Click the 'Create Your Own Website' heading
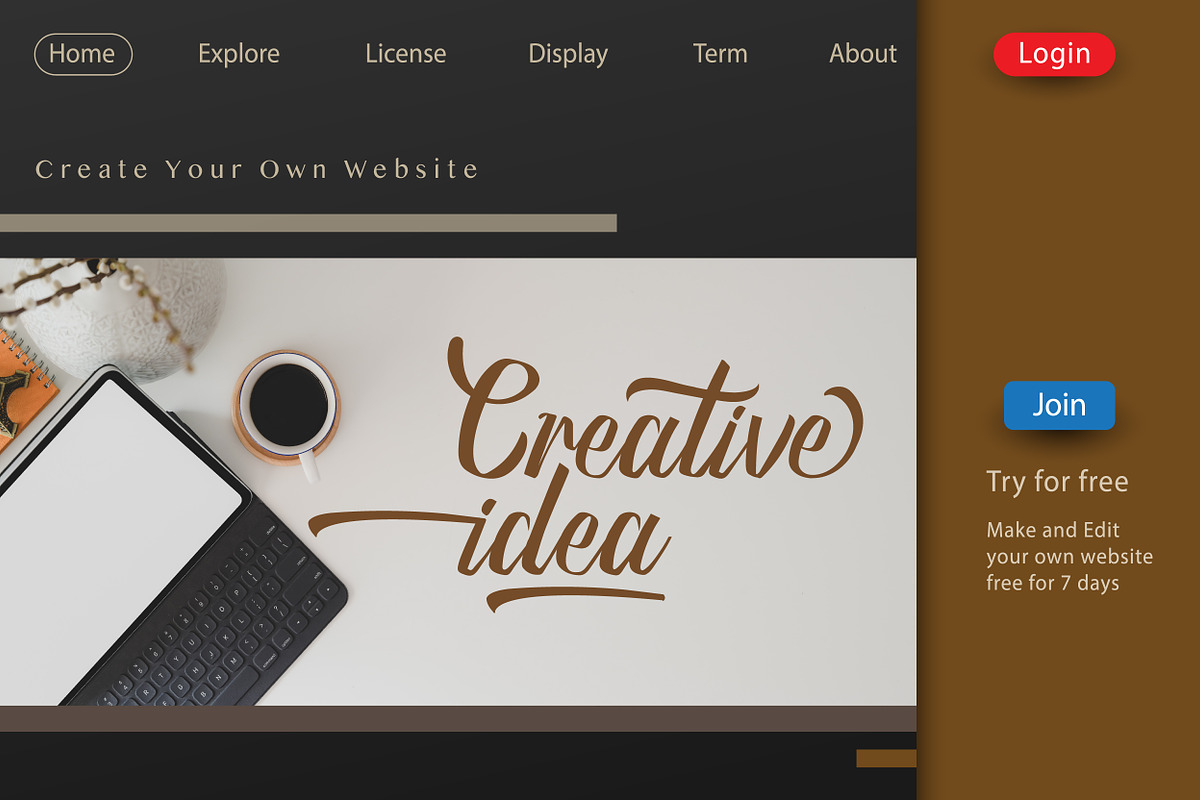Image resolution: width=1200 pixels, height=800 pixels. (x=258, y=169)
